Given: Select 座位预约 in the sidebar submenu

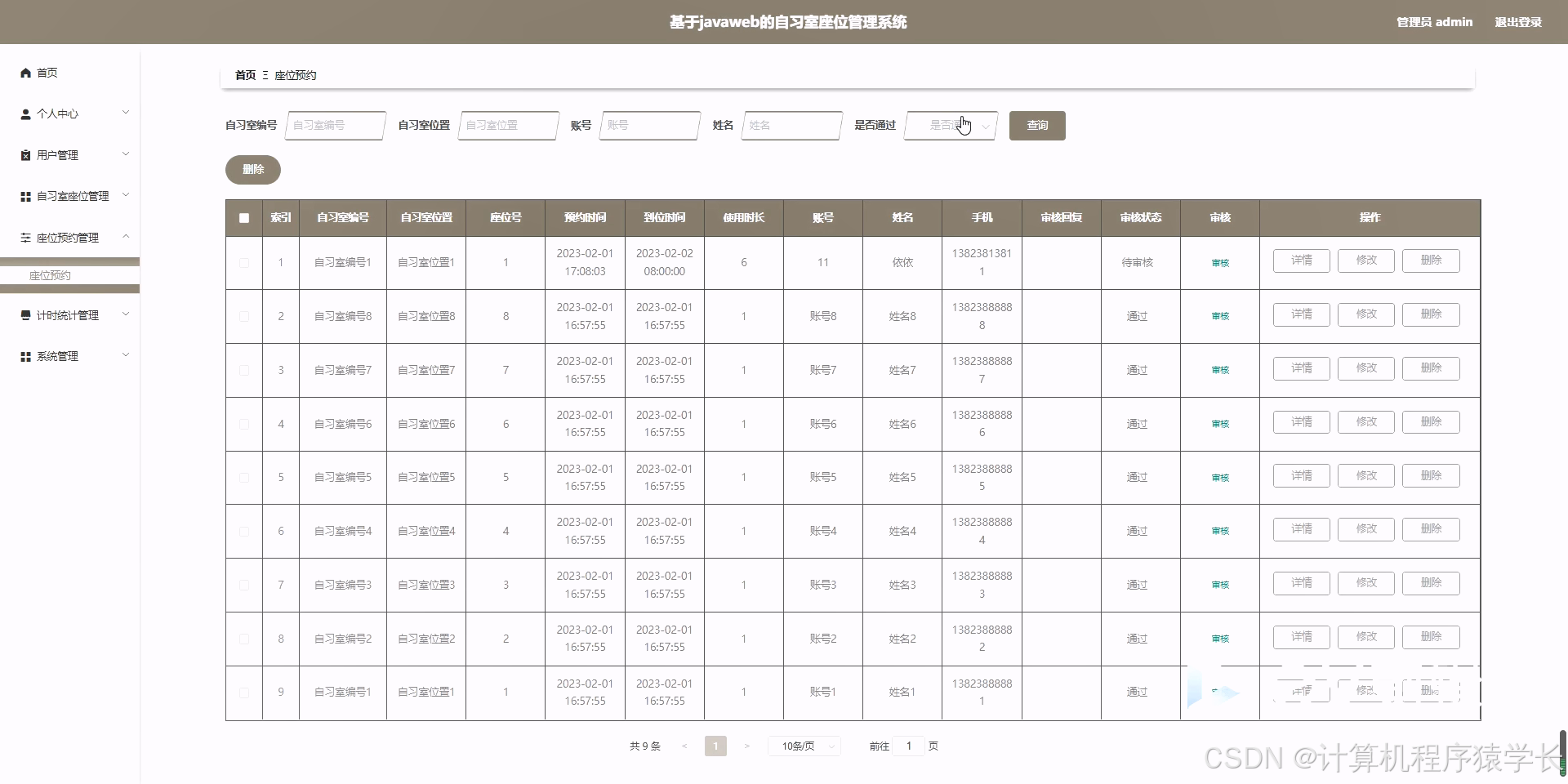Looking at the screenshot, I should click(x=51, y=275).
